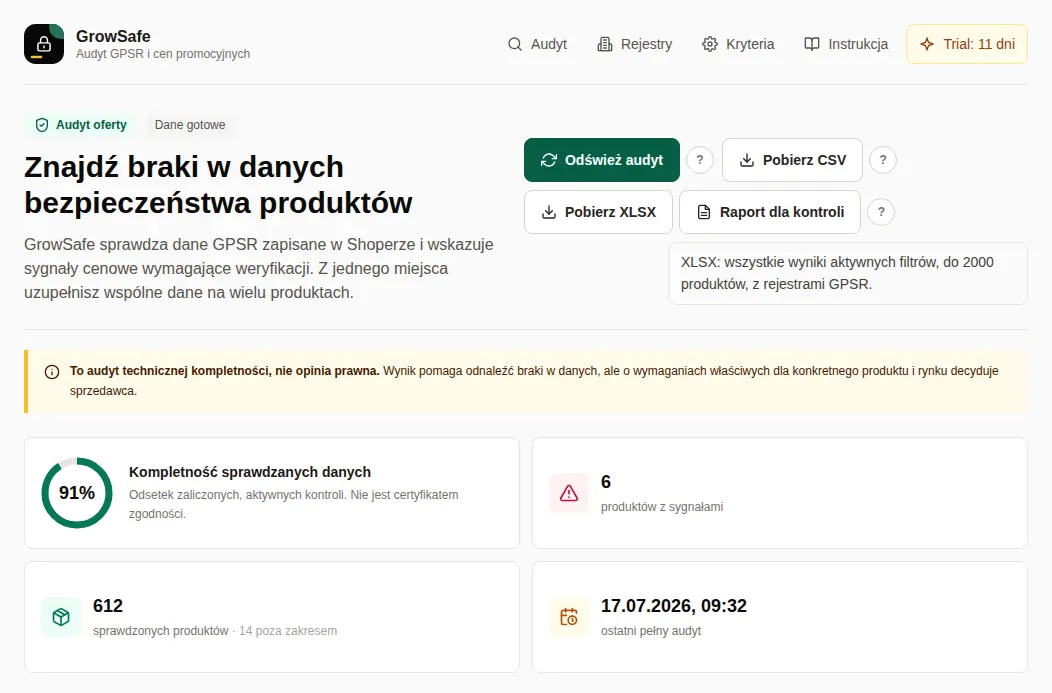Click the download icon on Pobierz CSV
Image resolution: width=1052 pixels, height=693 pixels.
pos(747,160)
